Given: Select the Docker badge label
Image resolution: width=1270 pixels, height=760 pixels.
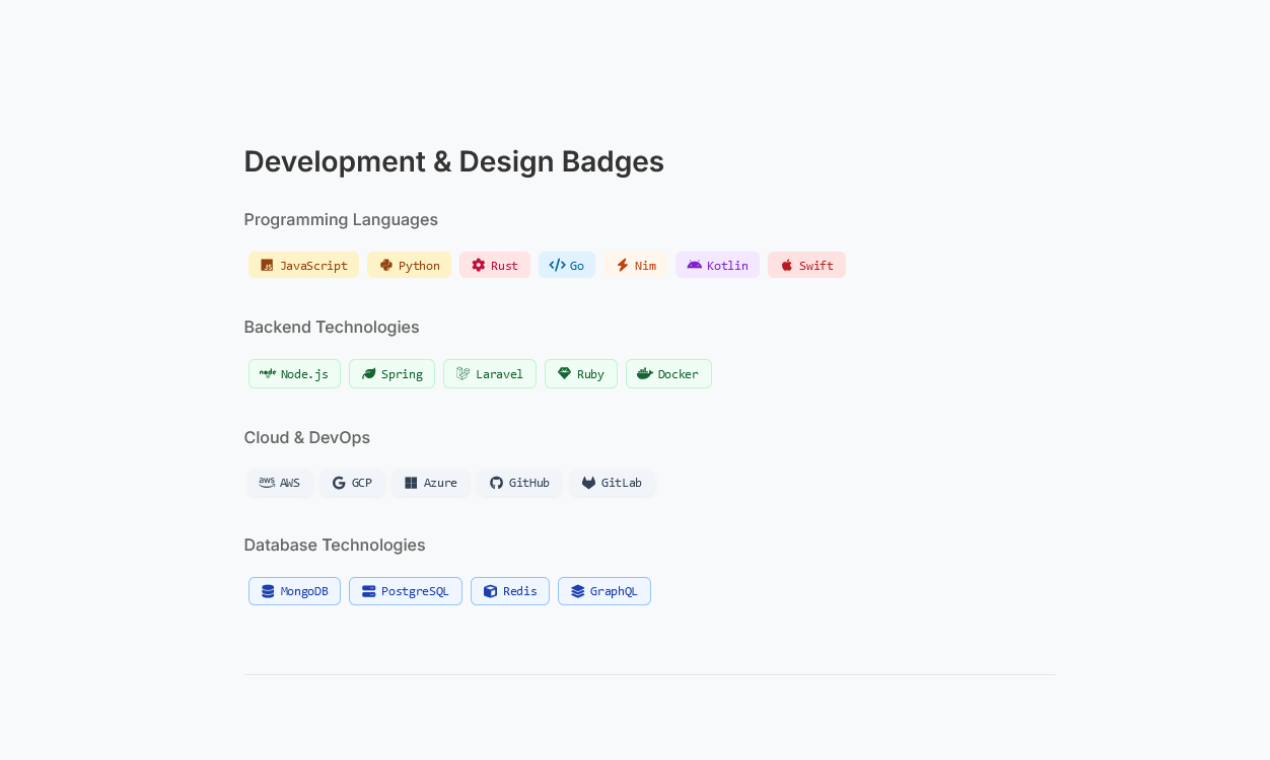Looking at the screenshot, I should (678, 374).
